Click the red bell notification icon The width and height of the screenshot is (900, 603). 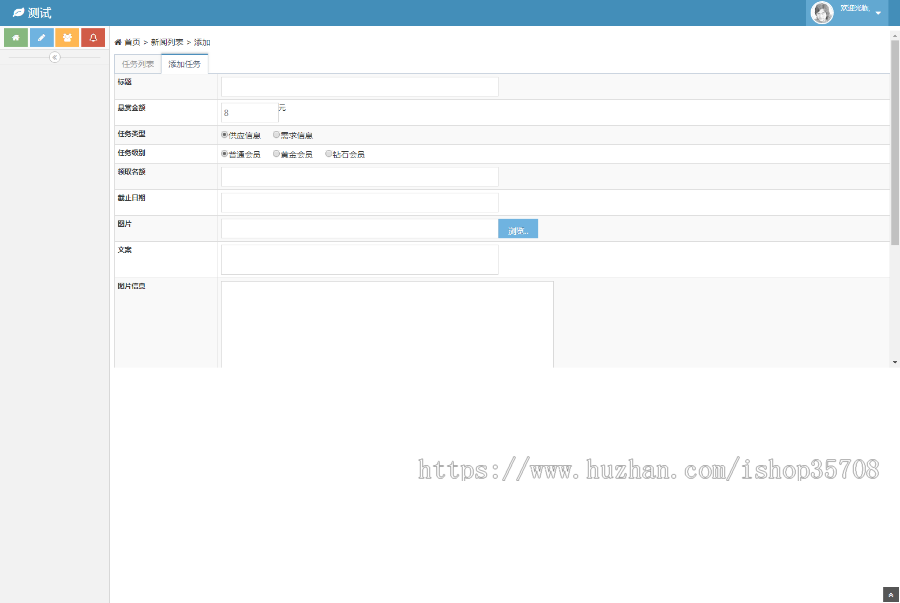[x=93, y=38]
